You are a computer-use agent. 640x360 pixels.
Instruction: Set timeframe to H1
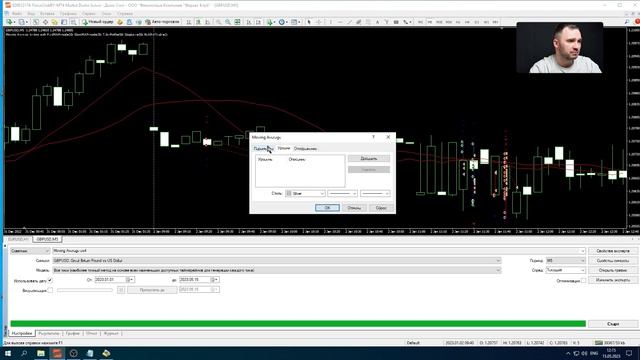(x=458, y=22)
